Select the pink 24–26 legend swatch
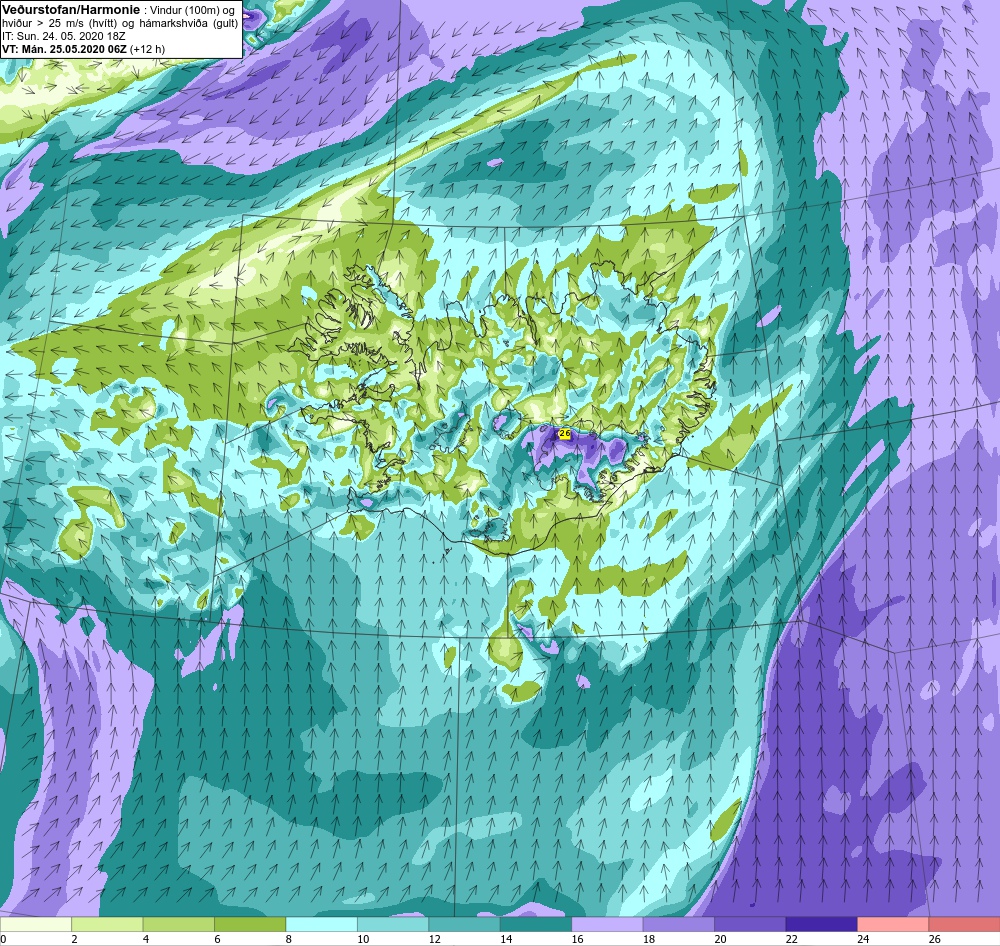The image size is (1000, 946). (x=893, y=924)
